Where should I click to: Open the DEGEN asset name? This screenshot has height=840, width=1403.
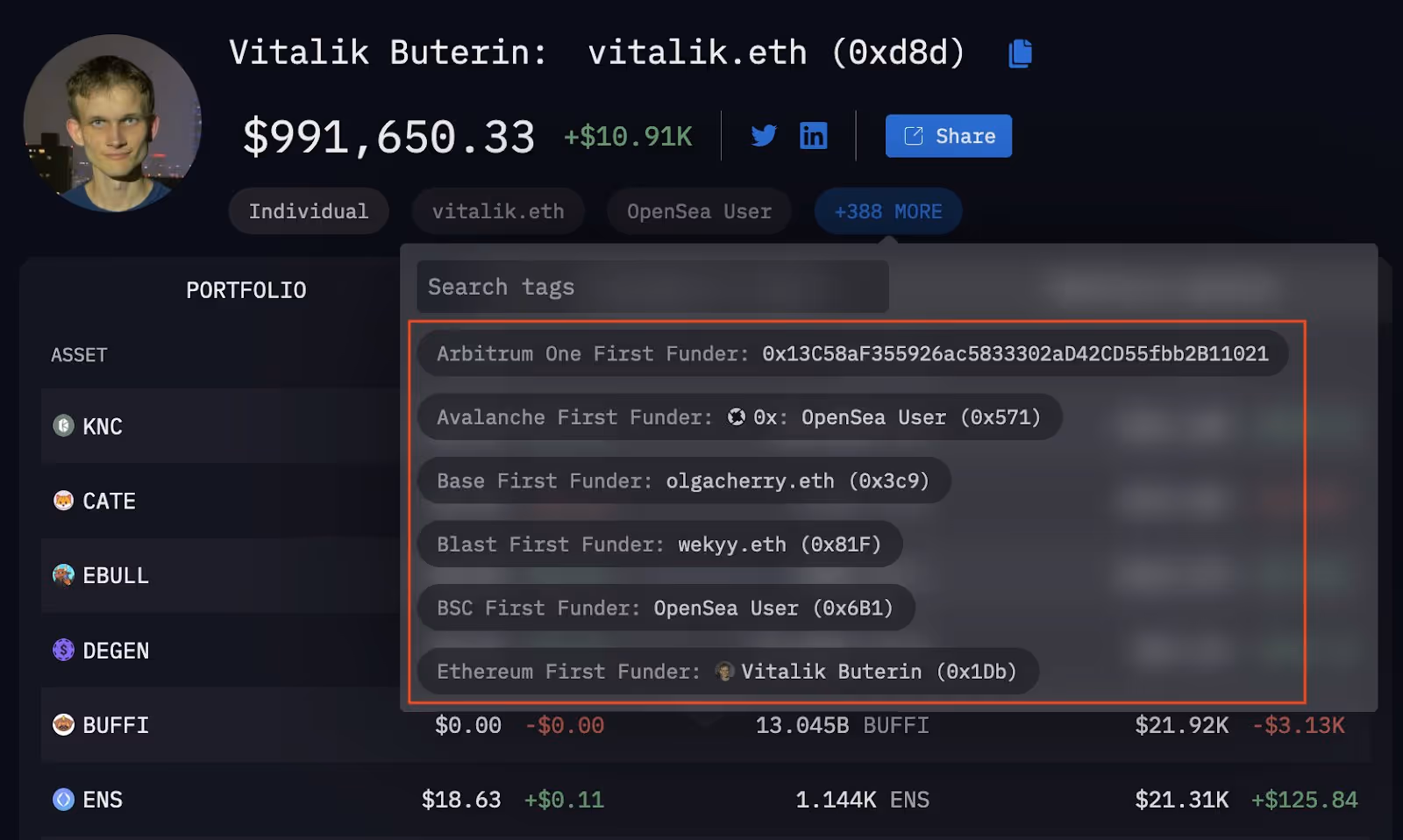(116, 651)
